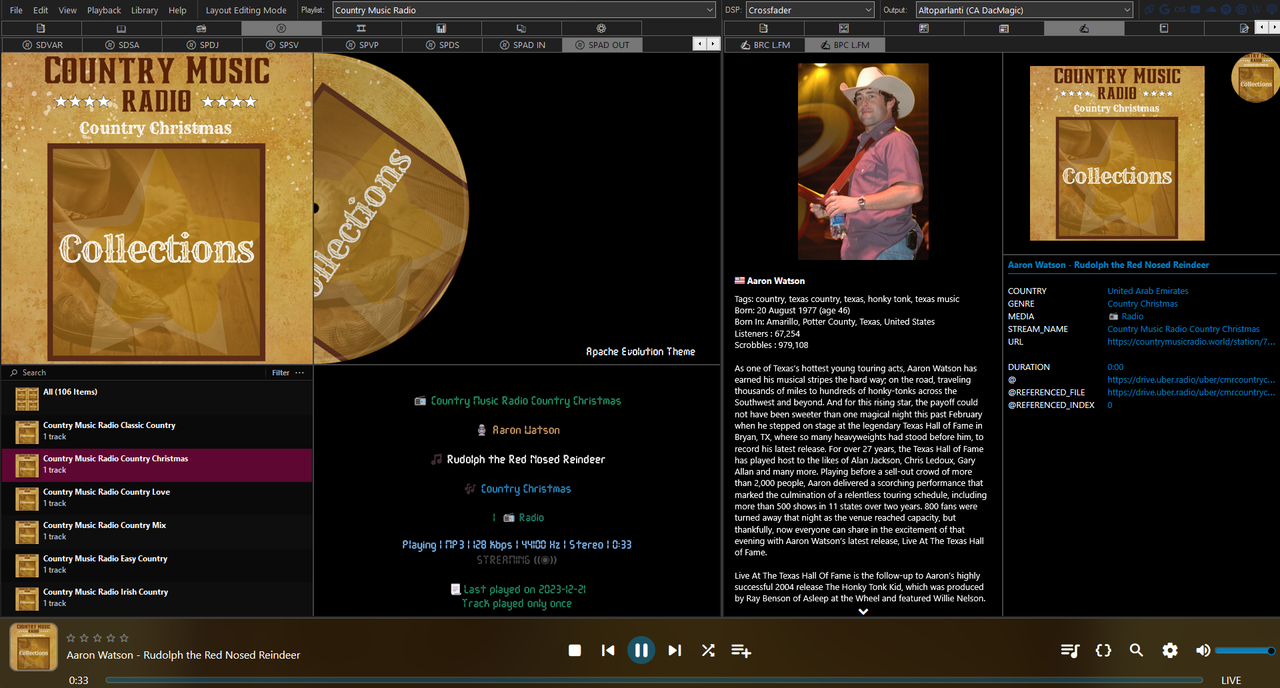Select the document icon tab in left panel

(x=41, y=28)
